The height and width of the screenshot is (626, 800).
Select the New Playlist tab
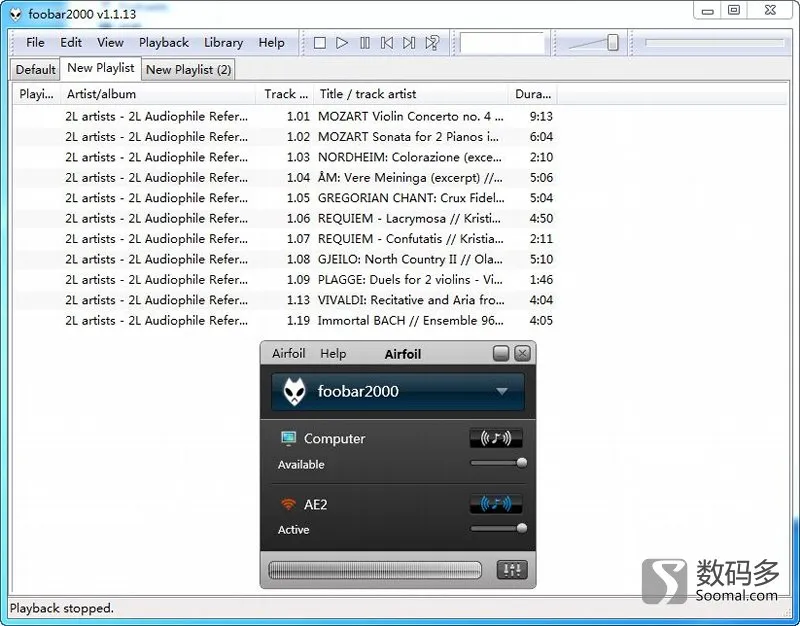click(x=101, y=68)
